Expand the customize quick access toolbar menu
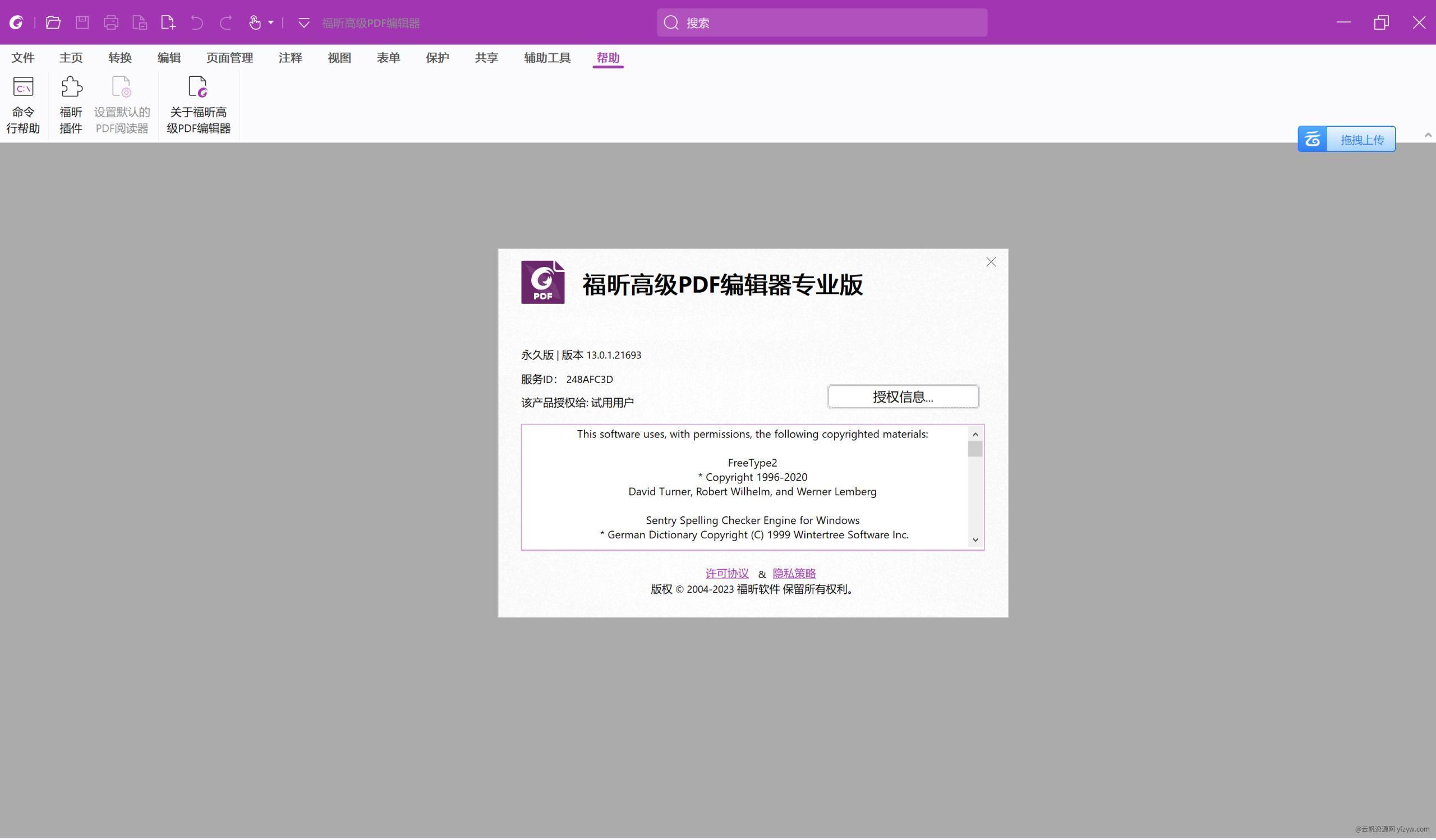 coord(303,23)
